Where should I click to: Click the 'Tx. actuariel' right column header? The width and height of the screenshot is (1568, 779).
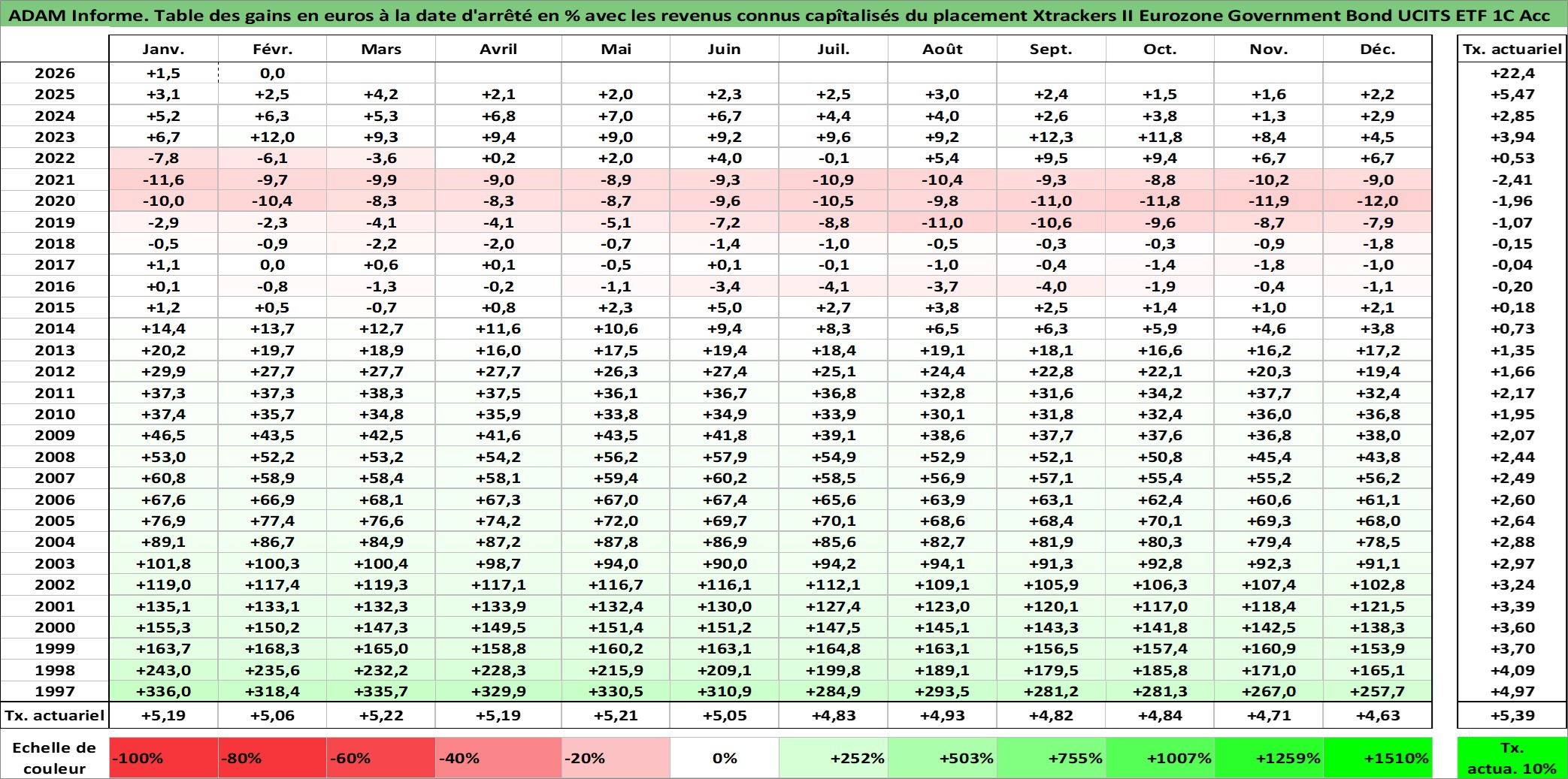click(x=1512, y=49)
